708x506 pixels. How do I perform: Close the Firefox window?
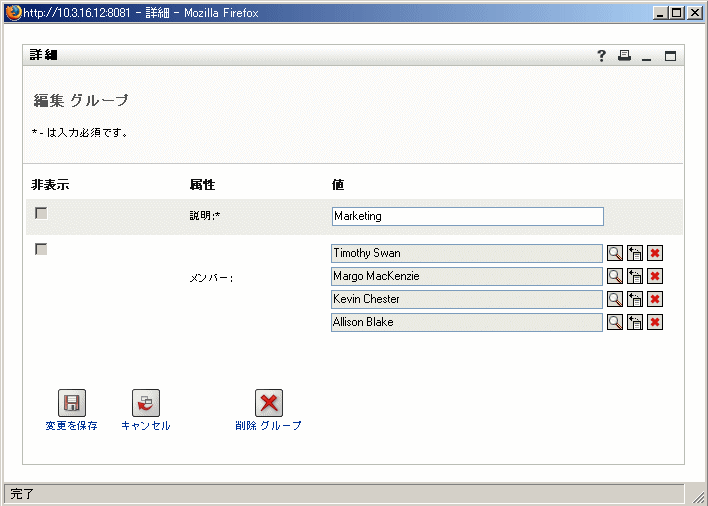click(694, 13)
